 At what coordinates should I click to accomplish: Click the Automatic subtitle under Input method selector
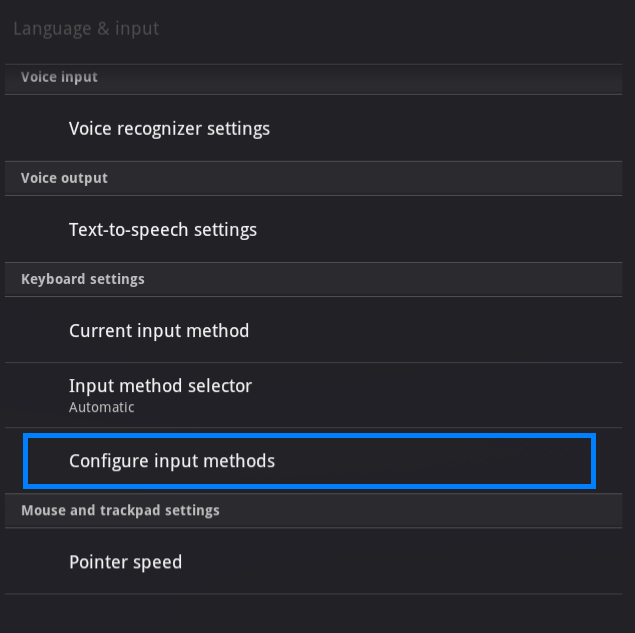coord(101,407)
